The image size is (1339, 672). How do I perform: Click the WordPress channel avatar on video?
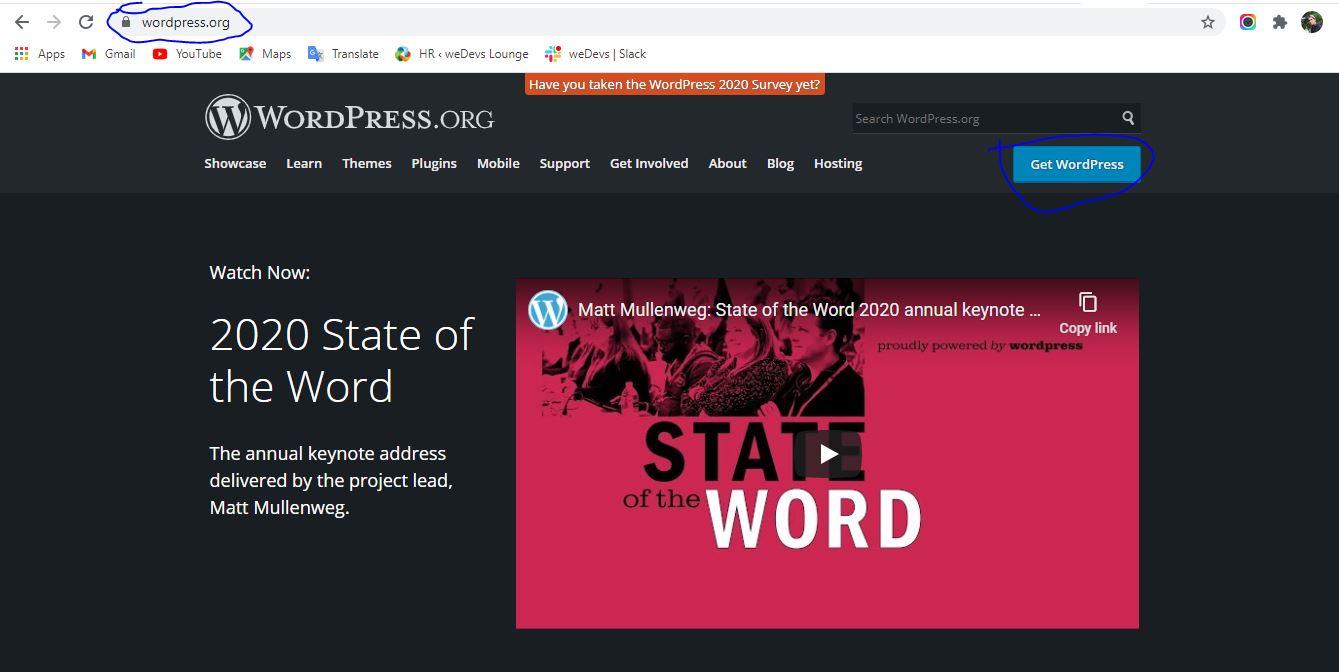(548, 310)
